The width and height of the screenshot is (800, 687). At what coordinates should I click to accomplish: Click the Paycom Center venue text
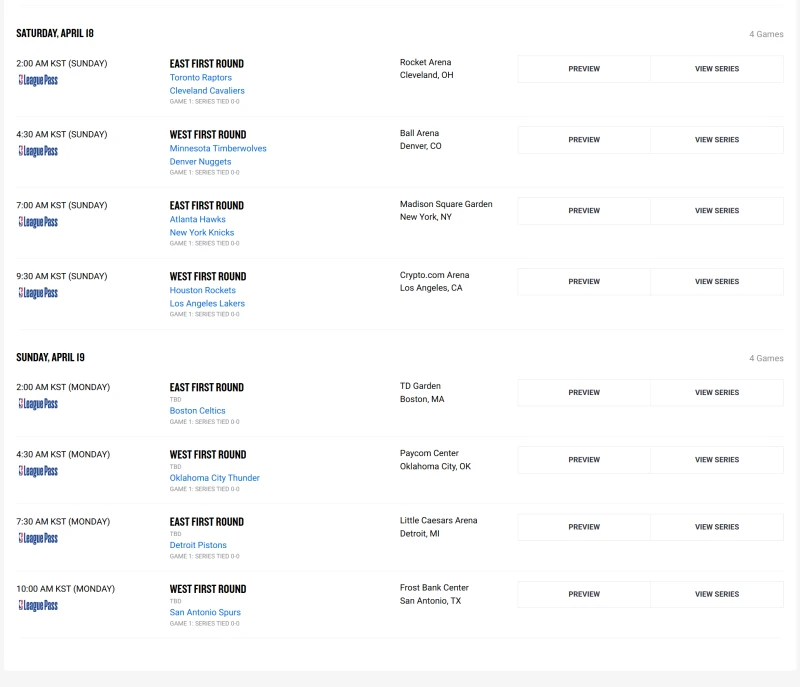(429, 453)
